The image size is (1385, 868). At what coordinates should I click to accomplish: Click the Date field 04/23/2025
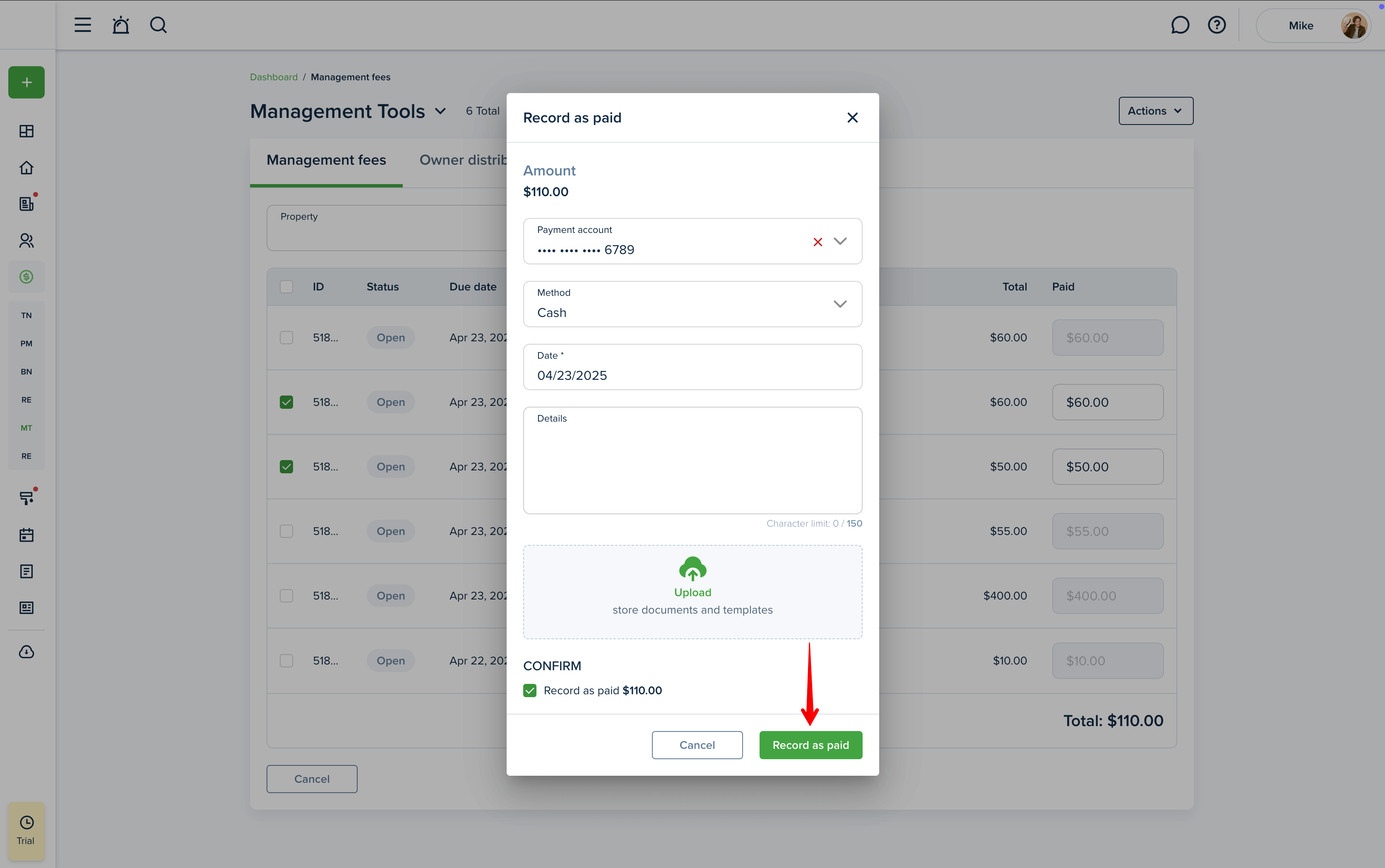pos(692,367)
